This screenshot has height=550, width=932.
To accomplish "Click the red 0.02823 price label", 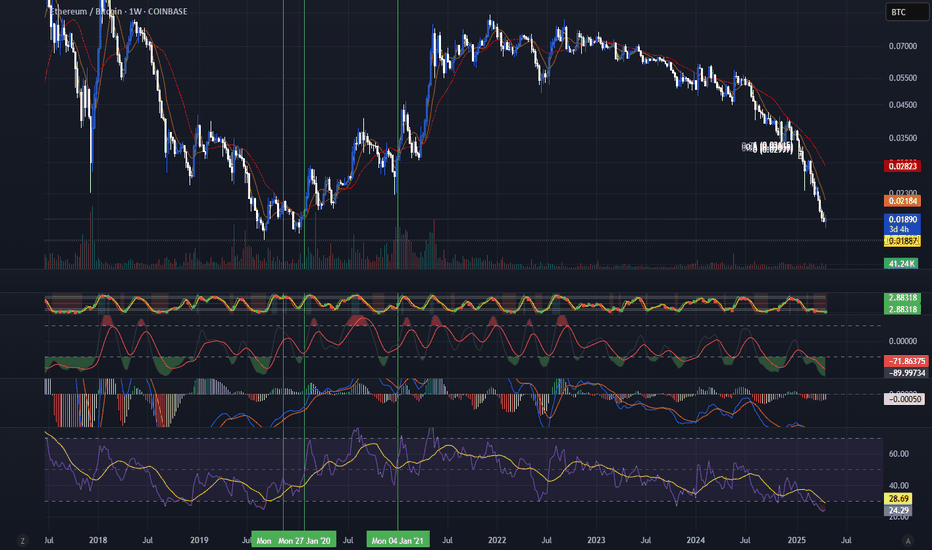I will (x=902, y=166).
